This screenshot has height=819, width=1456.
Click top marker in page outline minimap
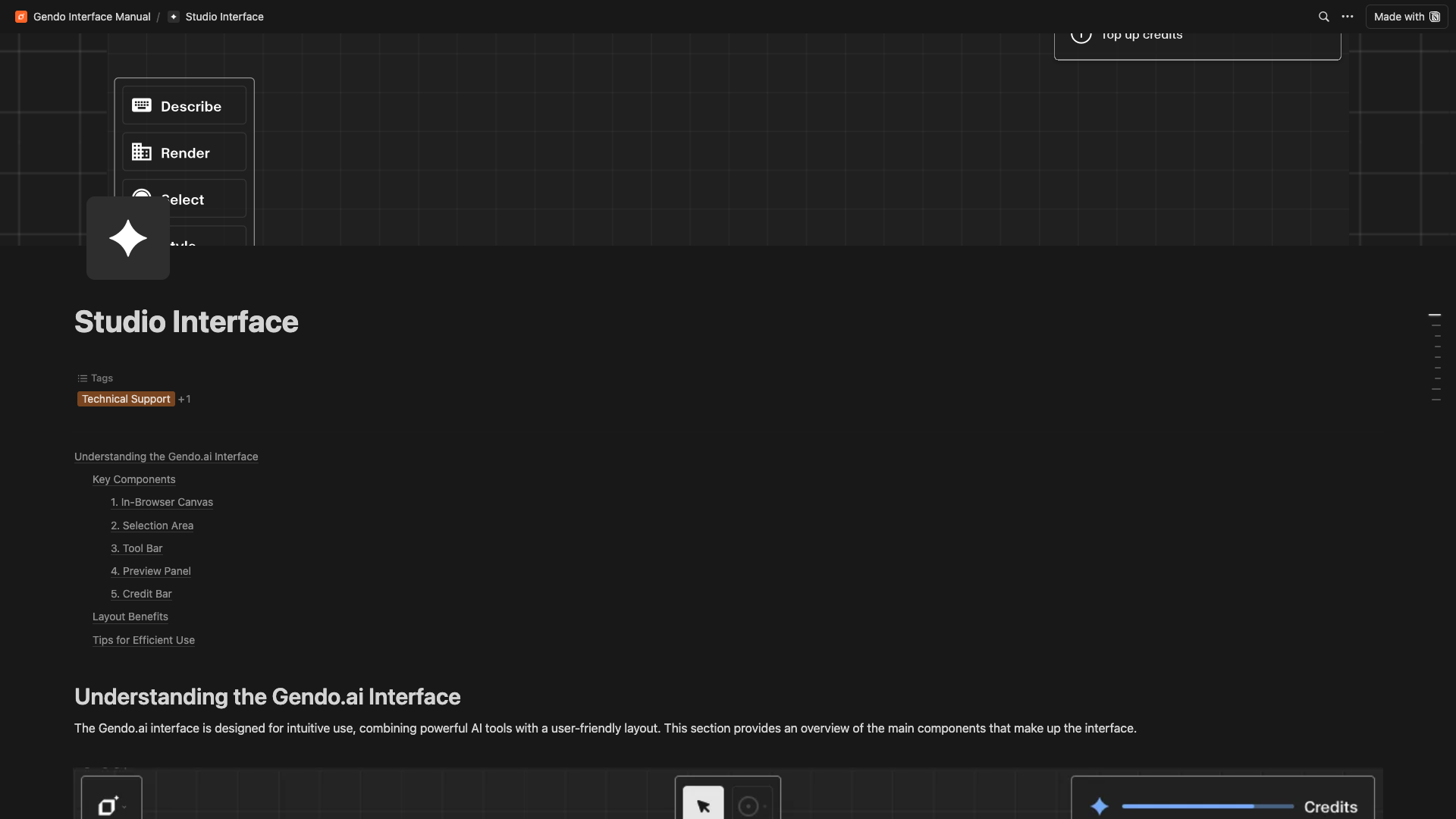point(1435,315)
